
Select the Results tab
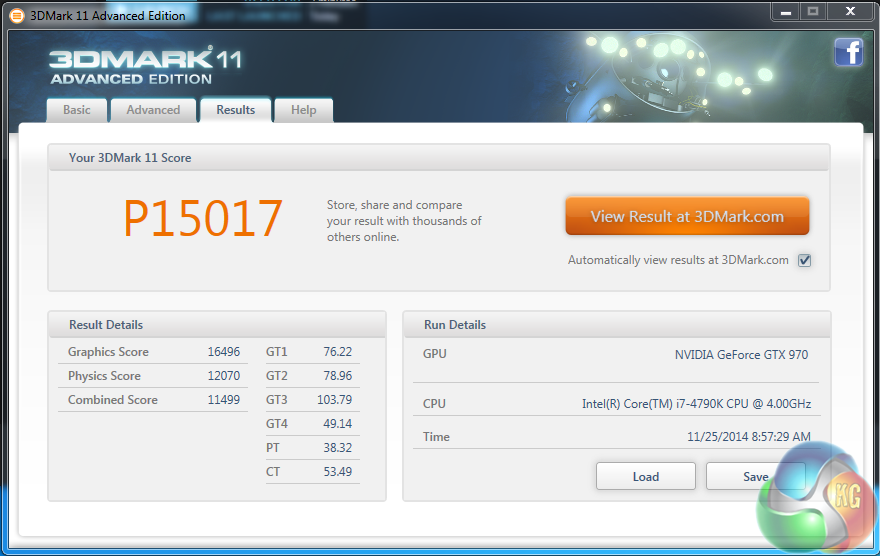coord(236,110)
